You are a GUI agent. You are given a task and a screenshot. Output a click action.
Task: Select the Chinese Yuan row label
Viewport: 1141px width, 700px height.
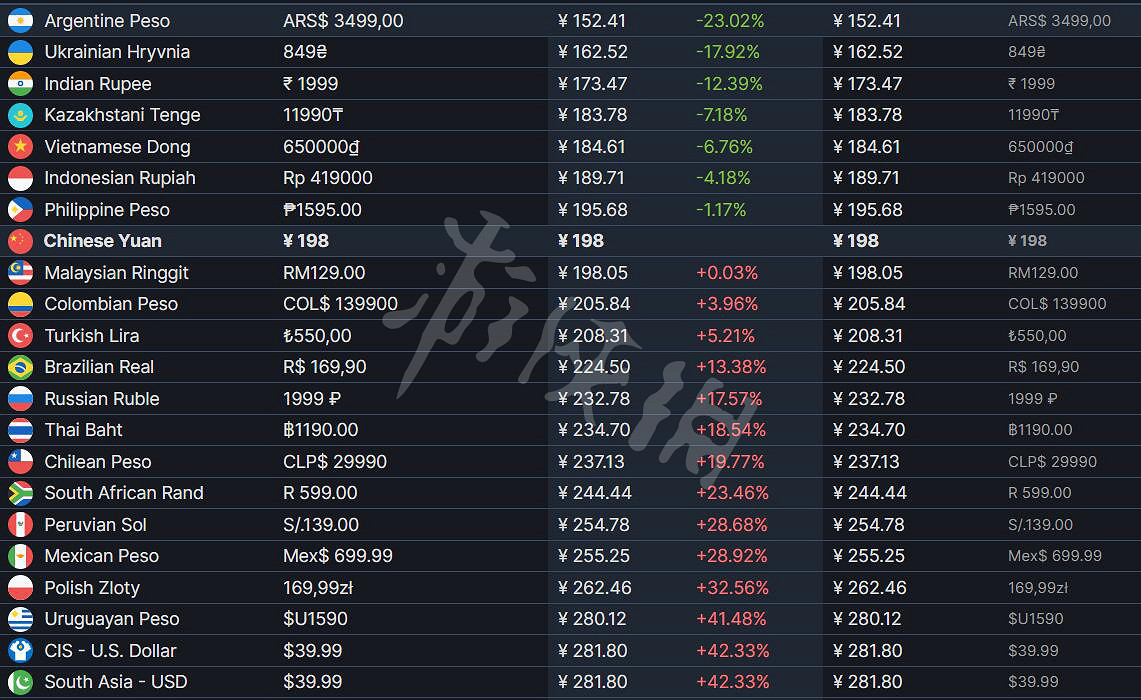(102, 241)
